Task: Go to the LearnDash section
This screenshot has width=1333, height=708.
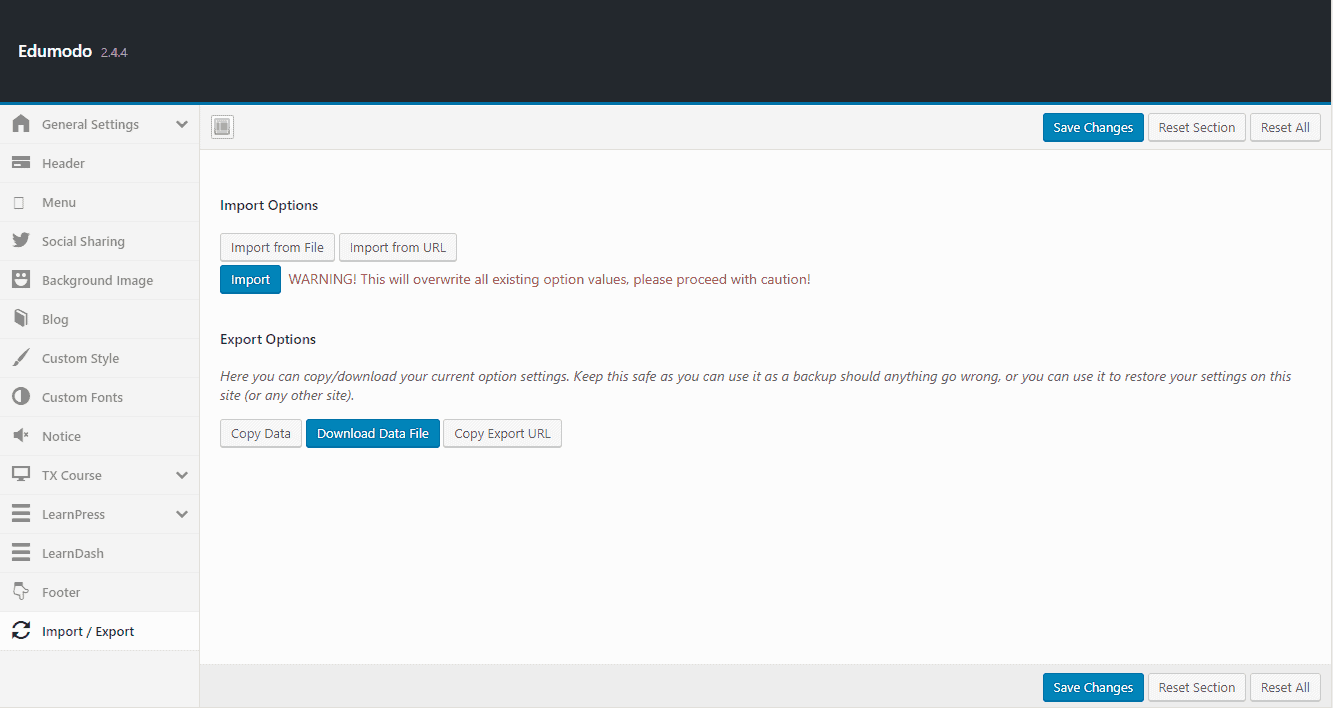Action: click(x=72, y=553)
